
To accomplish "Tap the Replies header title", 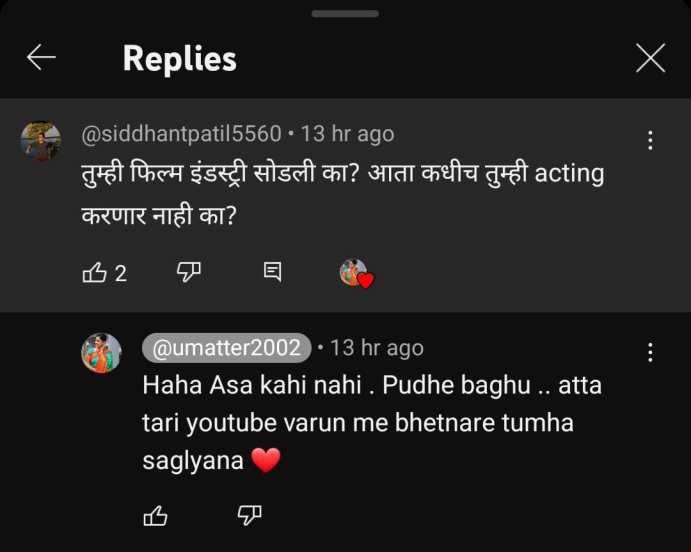I will click(179, 58).
